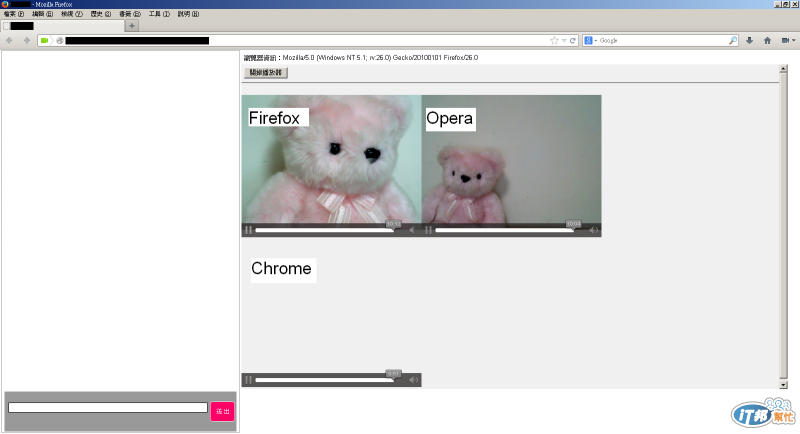Click the Opera teddy bear video
Screen dimensions: 800x434
pos(512,168)
